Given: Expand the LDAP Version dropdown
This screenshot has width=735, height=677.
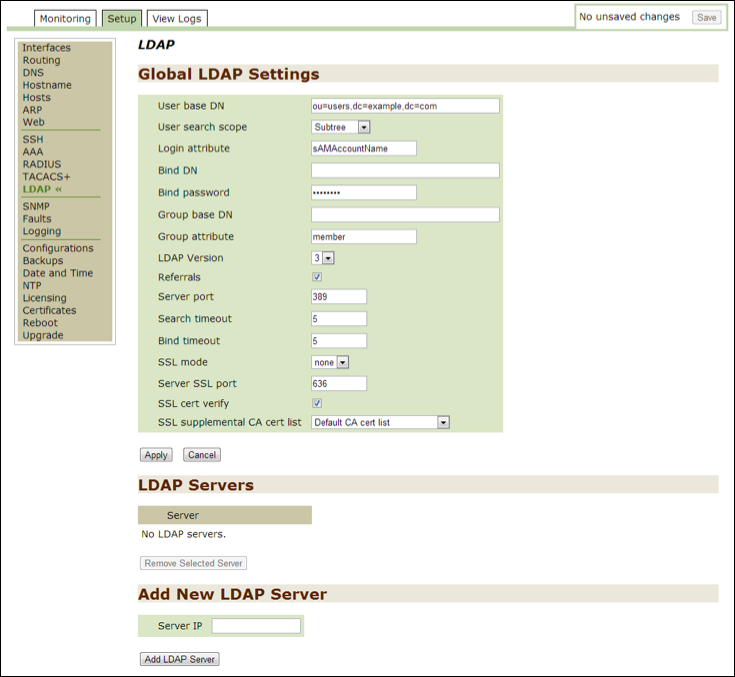Looking at the screenshot, I should coord(323,258).
